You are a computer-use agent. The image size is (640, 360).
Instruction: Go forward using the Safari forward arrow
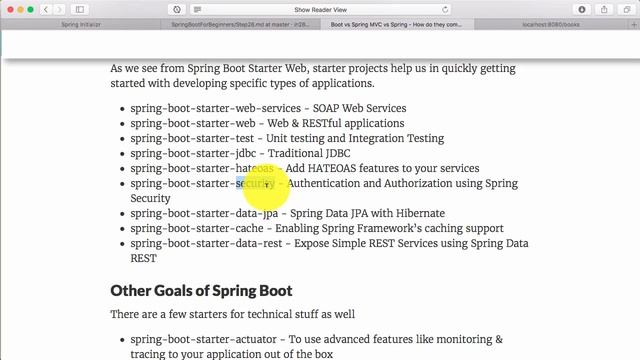(59, 9)
